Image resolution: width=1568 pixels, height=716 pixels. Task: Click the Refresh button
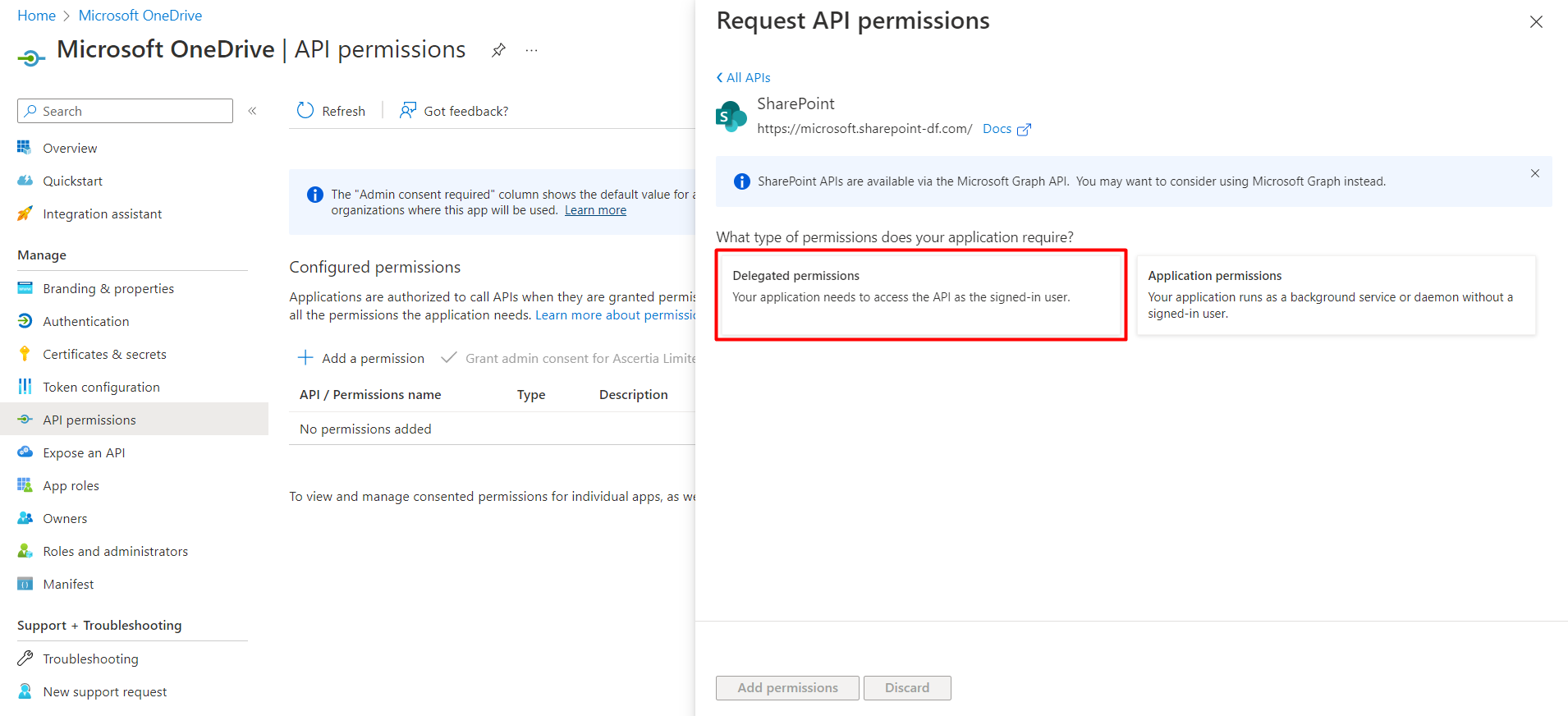click(x=331, y=111)
